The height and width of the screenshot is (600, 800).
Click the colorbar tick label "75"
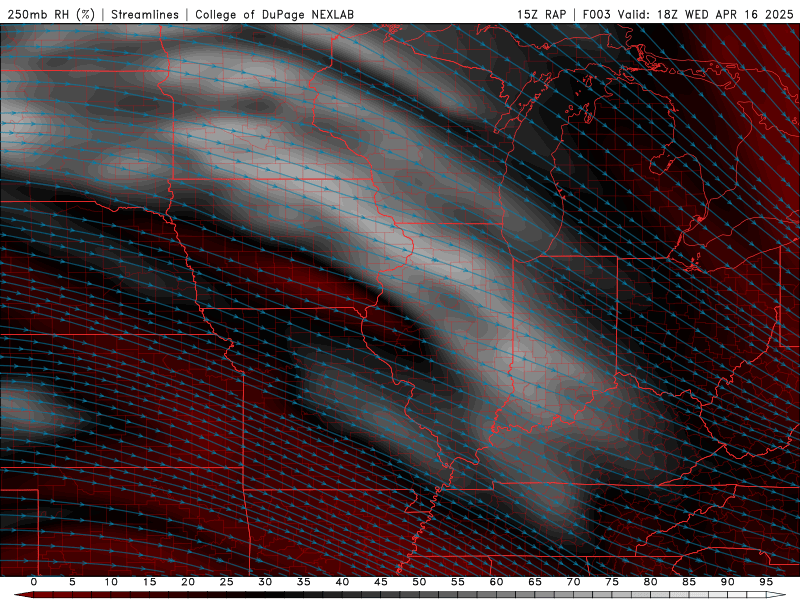pyautogui.click(x=612, y=582)
